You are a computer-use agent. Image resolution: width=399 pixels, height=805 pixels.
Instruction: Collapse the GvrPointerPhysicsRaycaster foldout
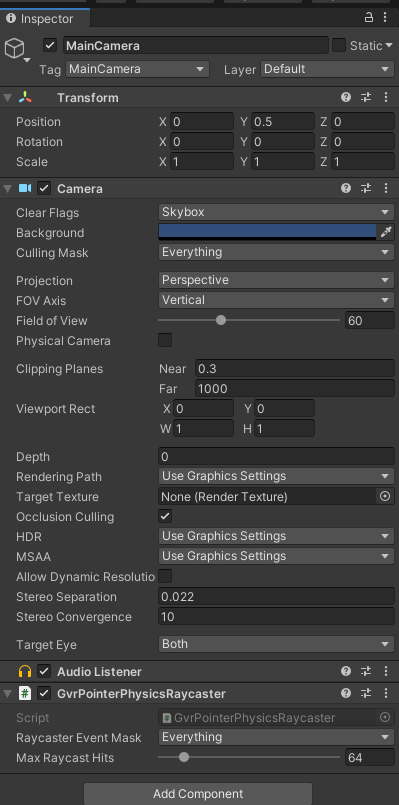coord(7,694)
